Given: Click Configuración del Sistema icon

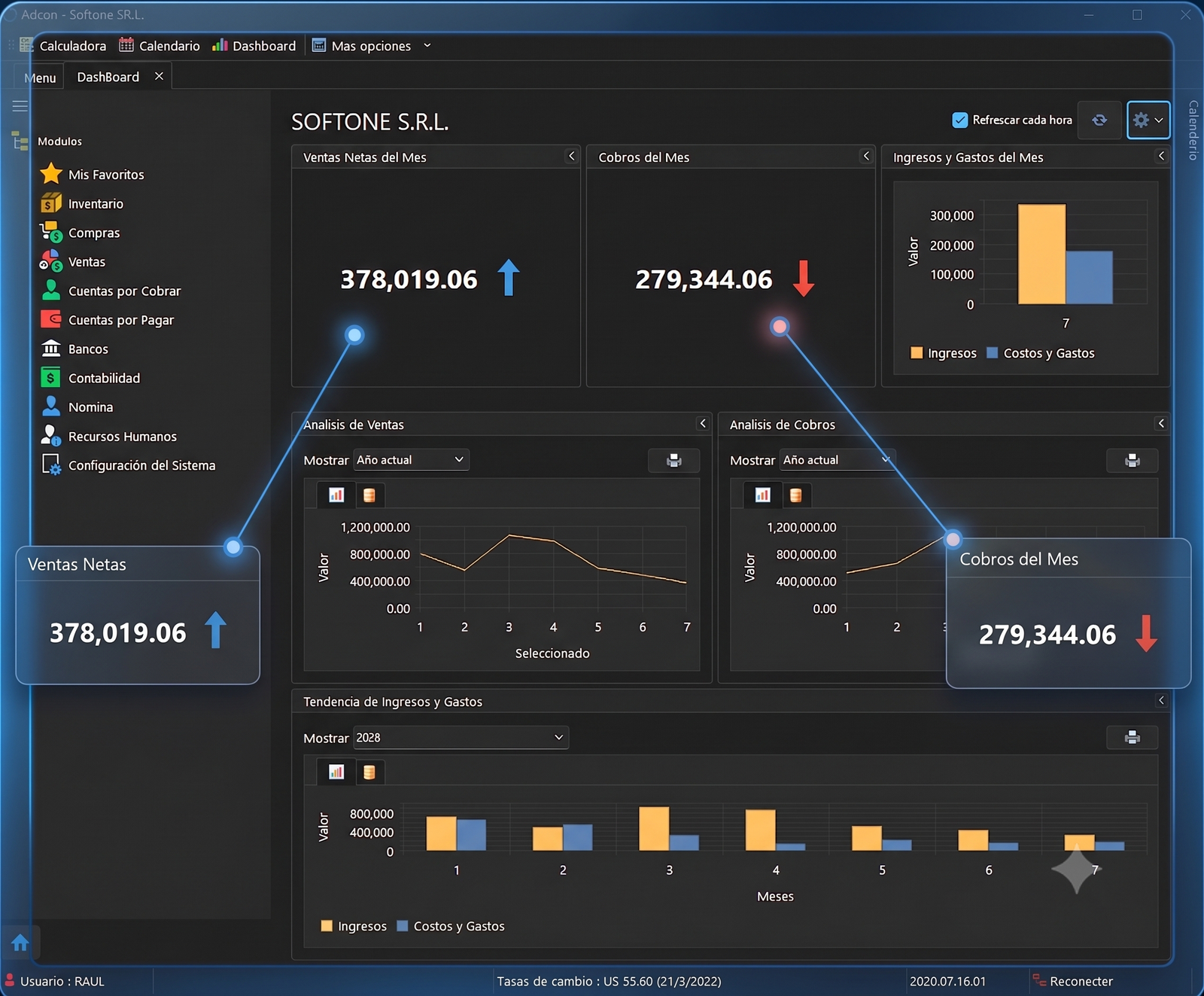Looking at the screenshot, I should coord(50,464).
